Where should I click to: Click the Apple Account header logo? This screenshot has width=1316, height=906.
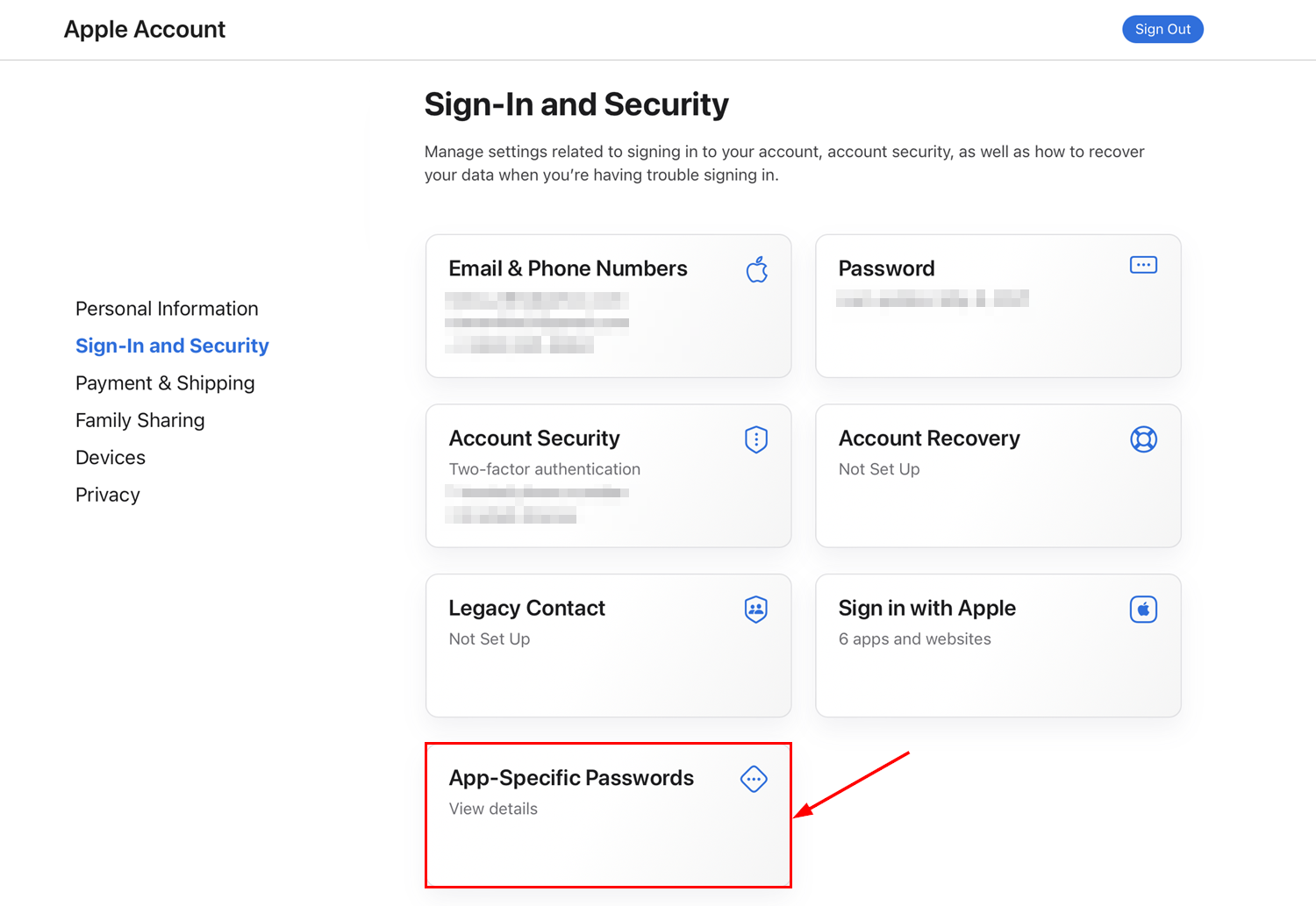point(144,29)
